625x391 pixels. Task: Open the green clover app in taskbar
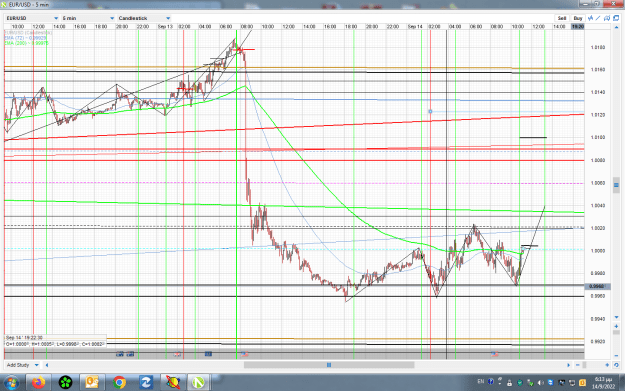coord(65,383)
